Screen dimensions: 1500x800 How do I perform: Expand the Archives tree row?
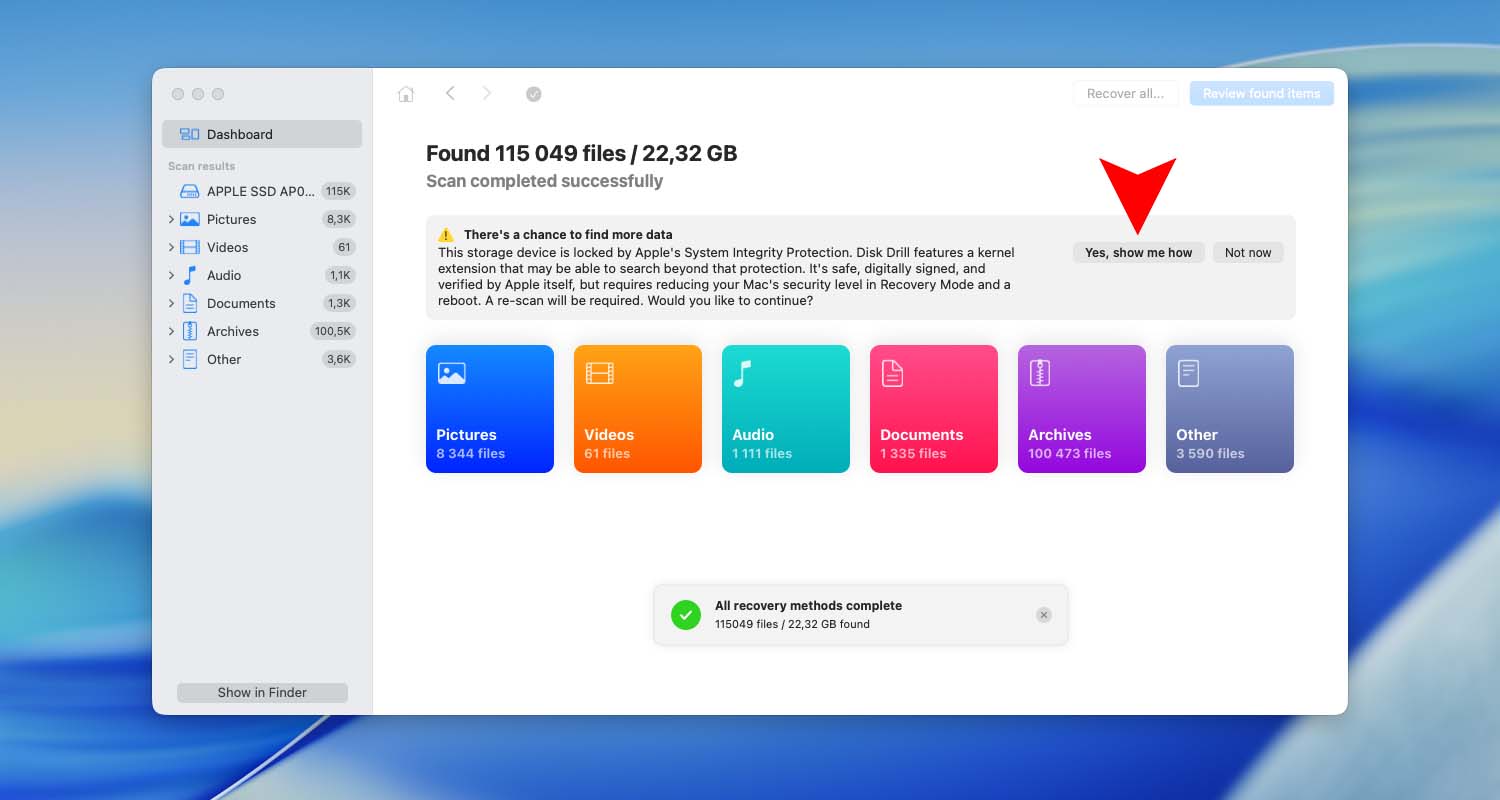pos(171,331)
